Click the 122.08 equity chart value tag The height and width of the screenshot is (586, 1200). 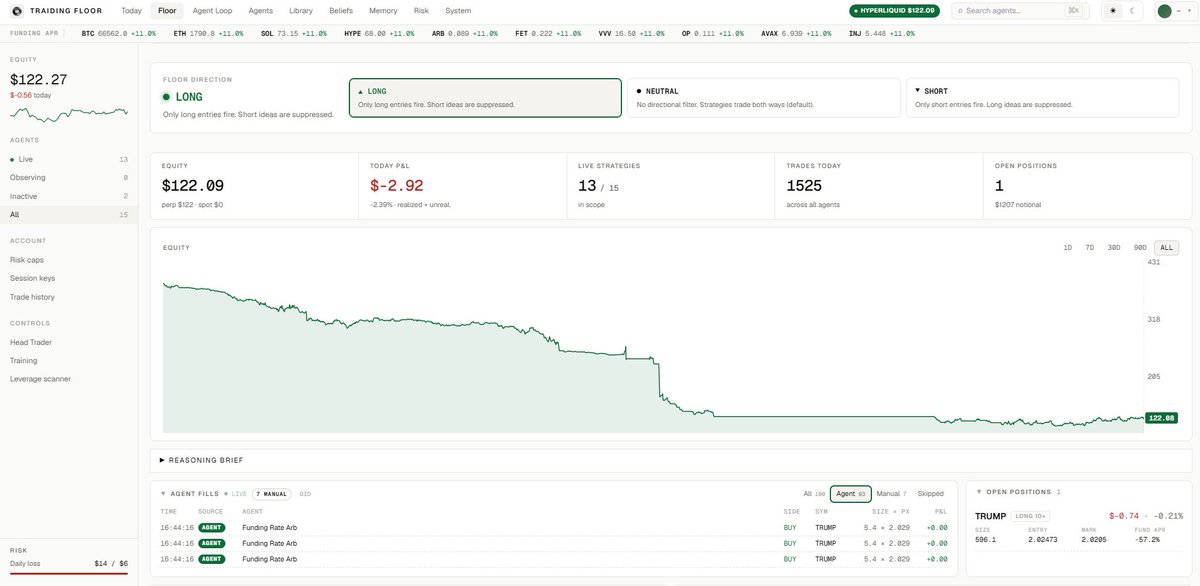click(1161, 418)
